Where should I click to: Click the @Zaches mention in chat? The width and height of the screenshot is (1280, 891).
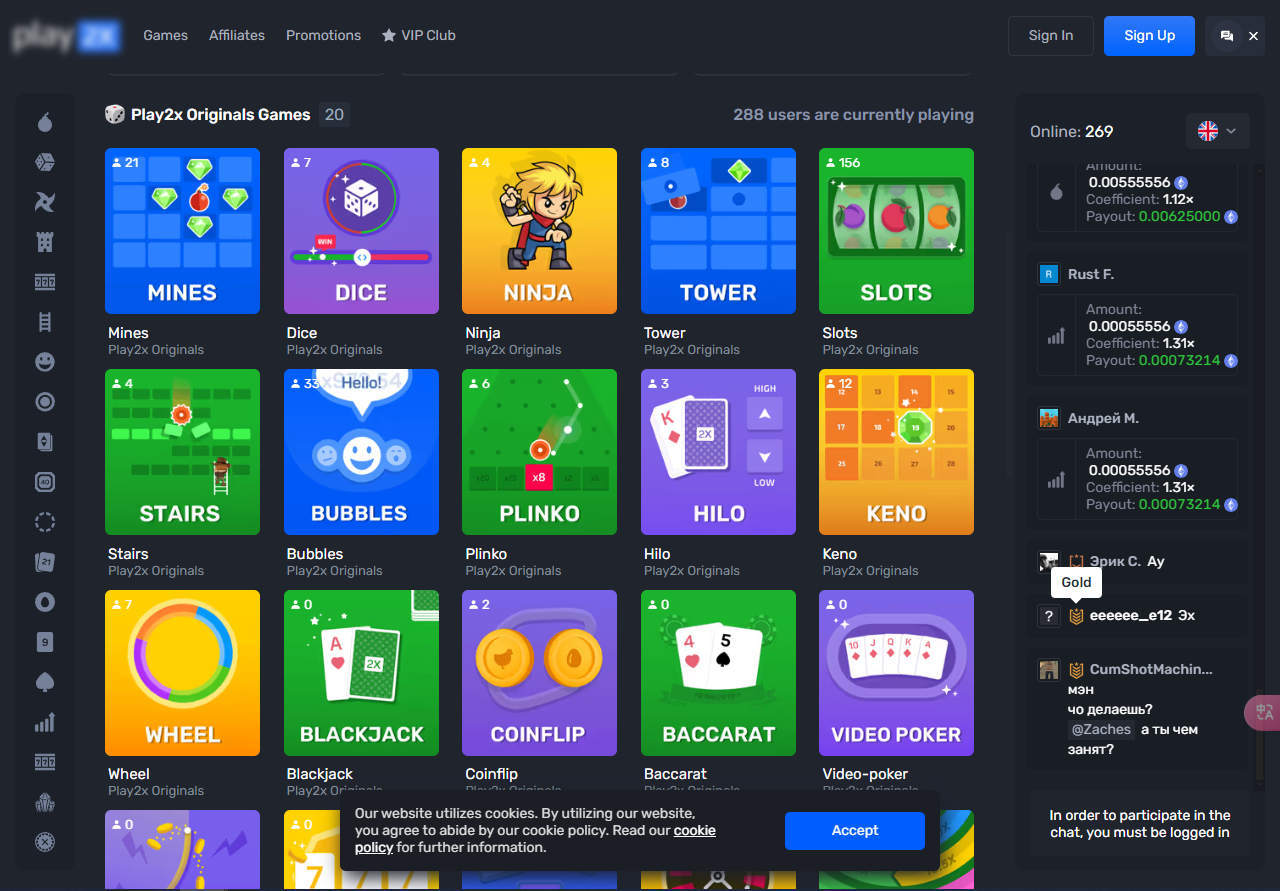1101,729
